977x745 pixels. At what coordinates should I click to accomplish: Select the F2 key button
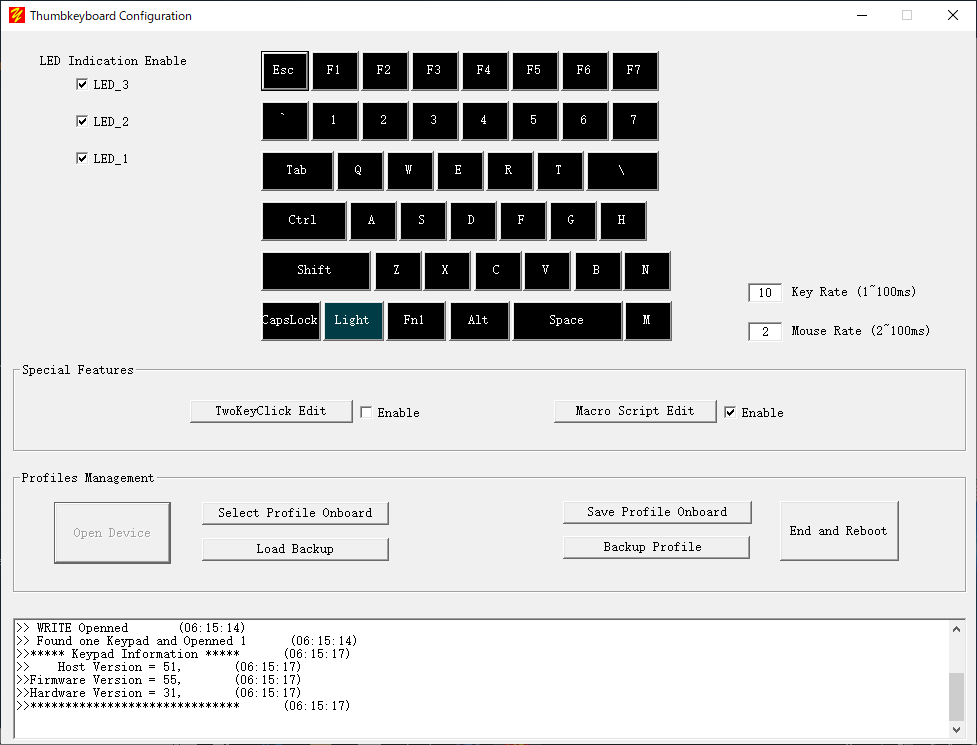click(x=384, y=71)
